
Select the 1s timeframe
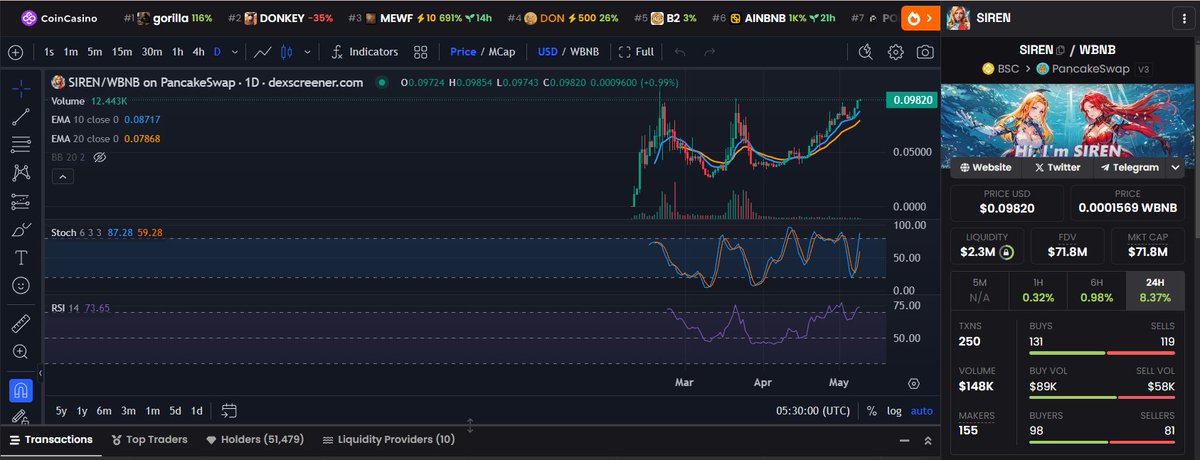(x=50, y=52)
